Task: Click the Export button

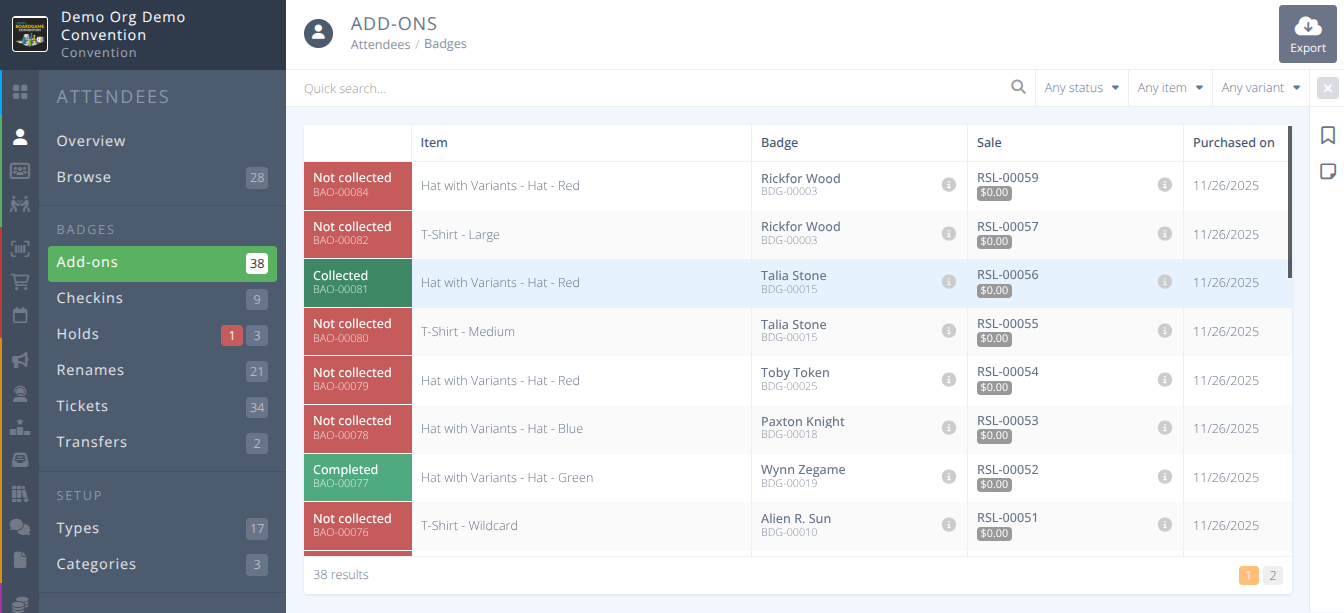Action: point(1307,34)
